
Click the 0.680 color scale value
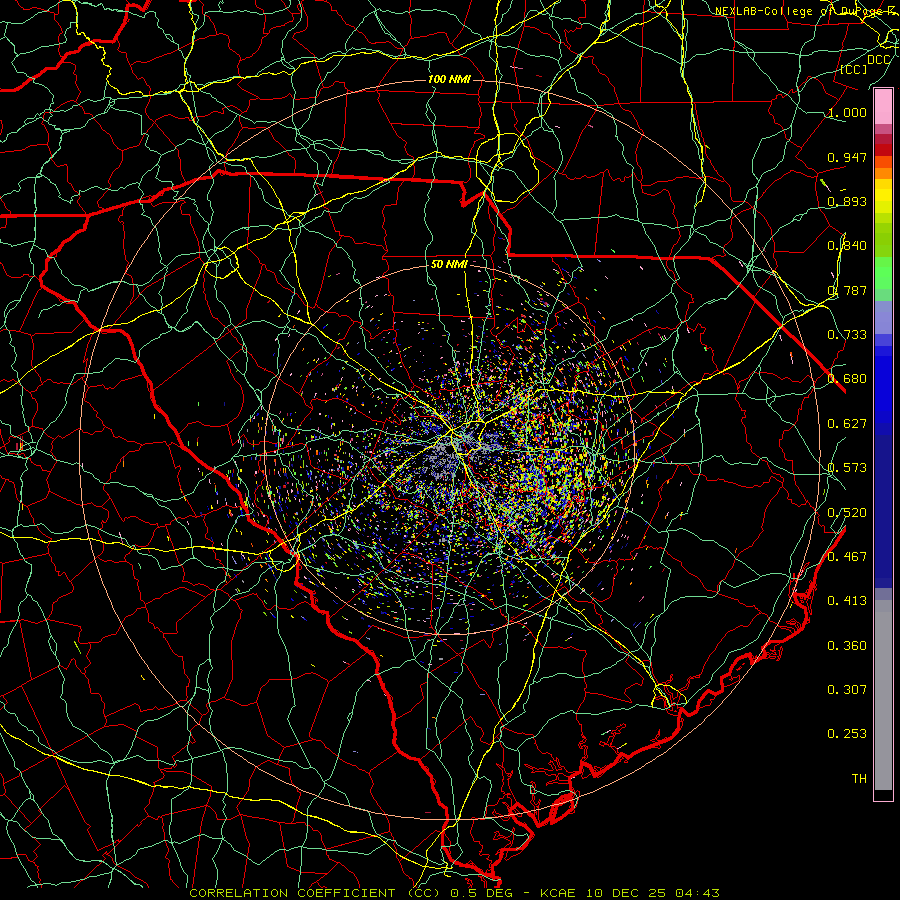click(847, 379)
